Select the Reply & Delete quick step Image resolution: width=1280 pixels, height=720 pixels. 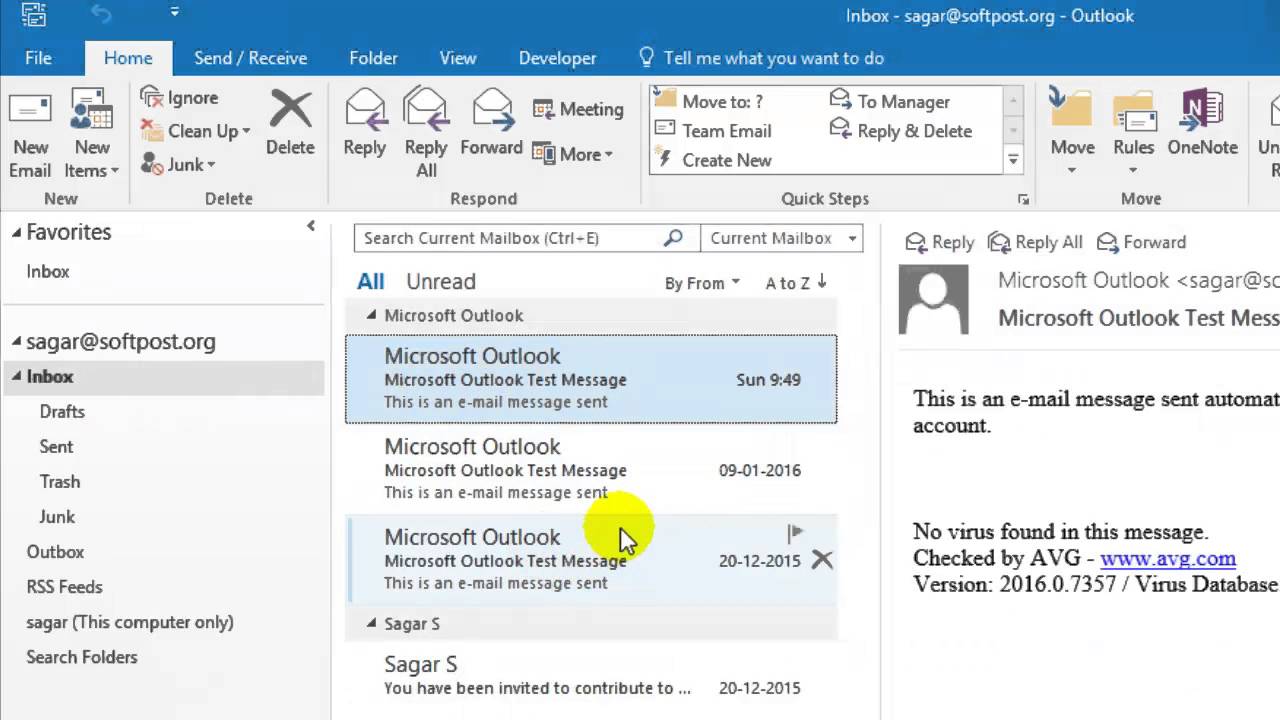[x=901, y=131]
